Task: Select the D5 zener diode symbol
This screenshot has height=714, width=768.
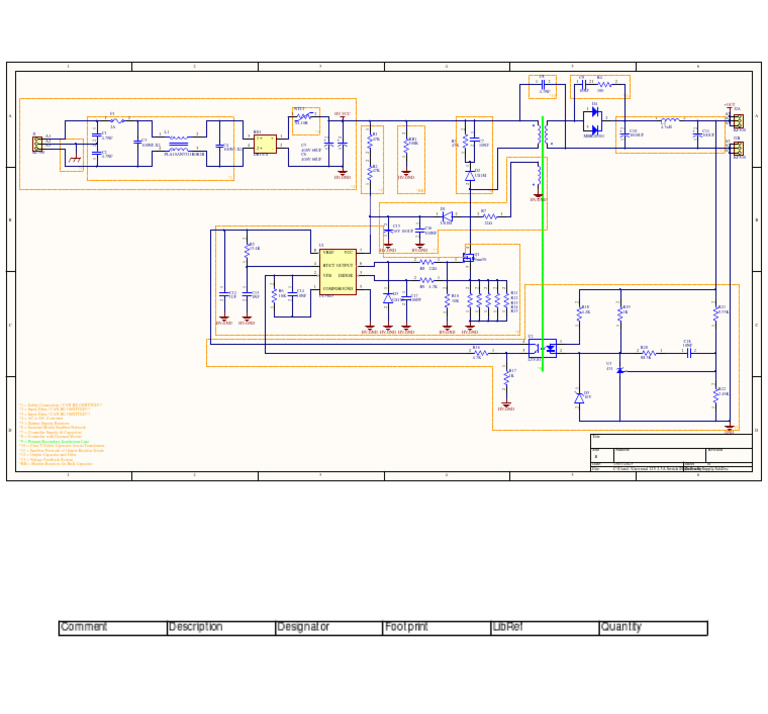Action: 579,398
